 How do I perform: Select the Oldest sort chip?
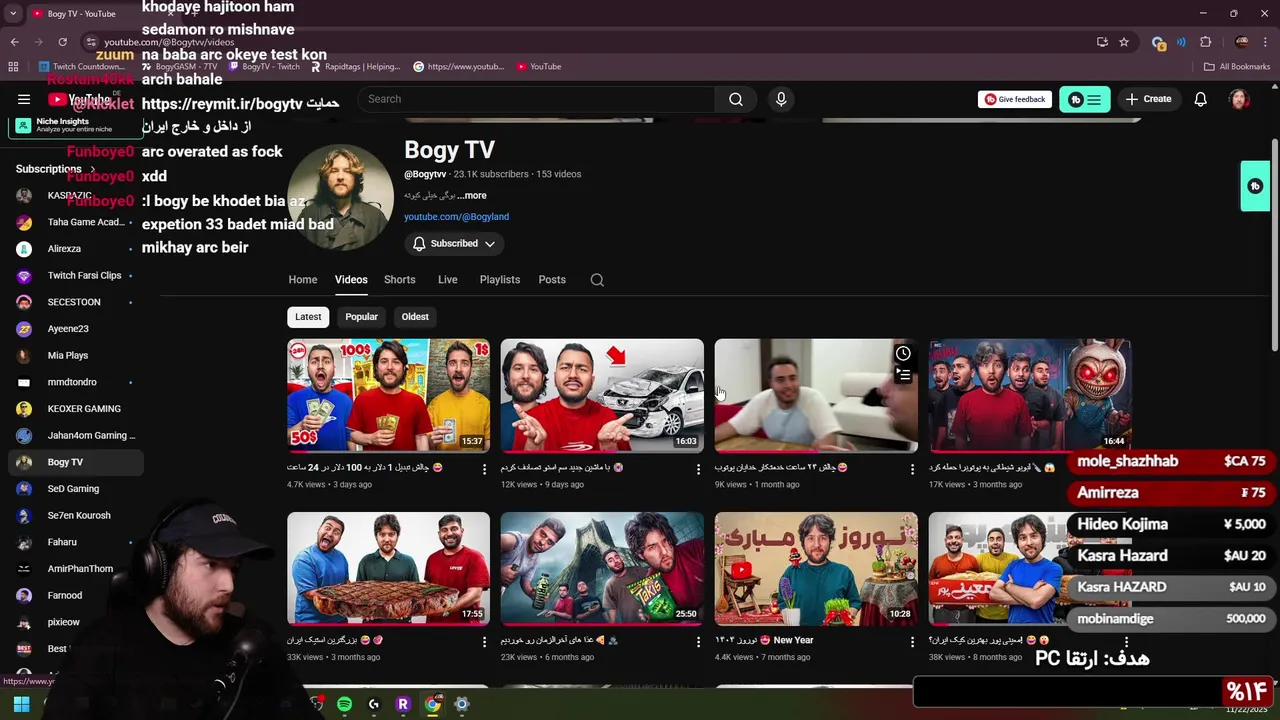click(415, 317)
